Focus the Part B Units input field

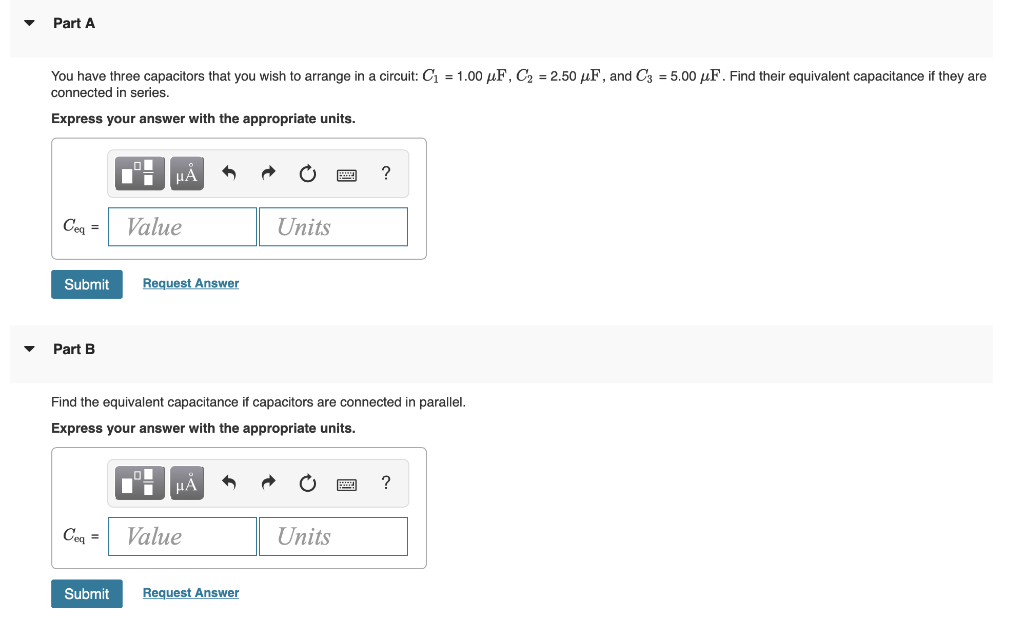coord(333,536)
